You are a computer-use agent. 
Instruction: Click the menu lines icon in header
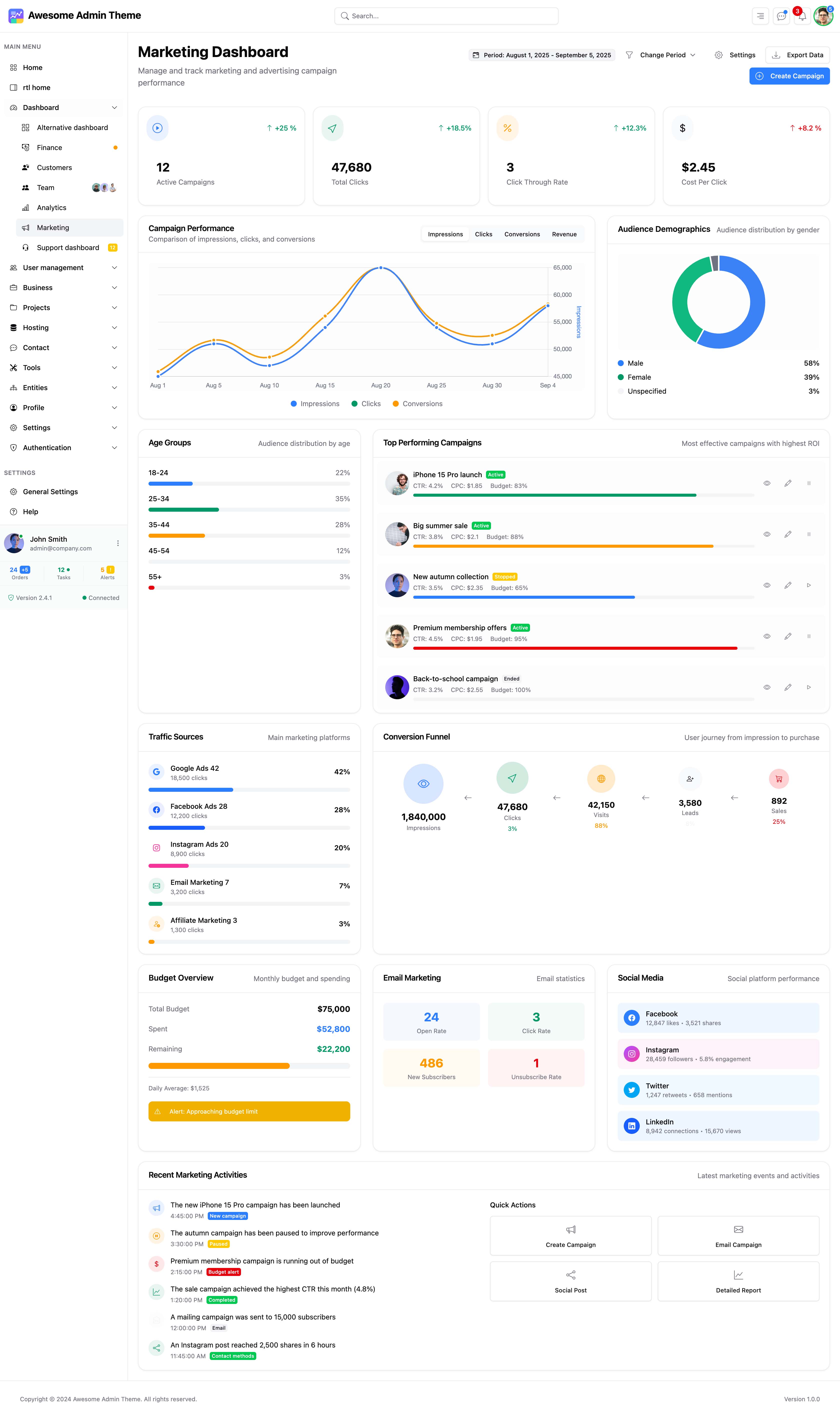760,16
